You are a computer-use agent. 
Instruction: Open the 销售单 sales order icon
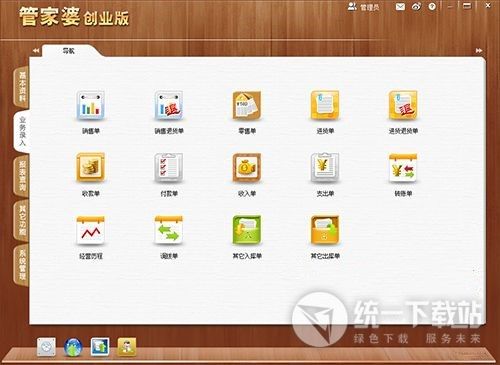[x=90, y=106]
